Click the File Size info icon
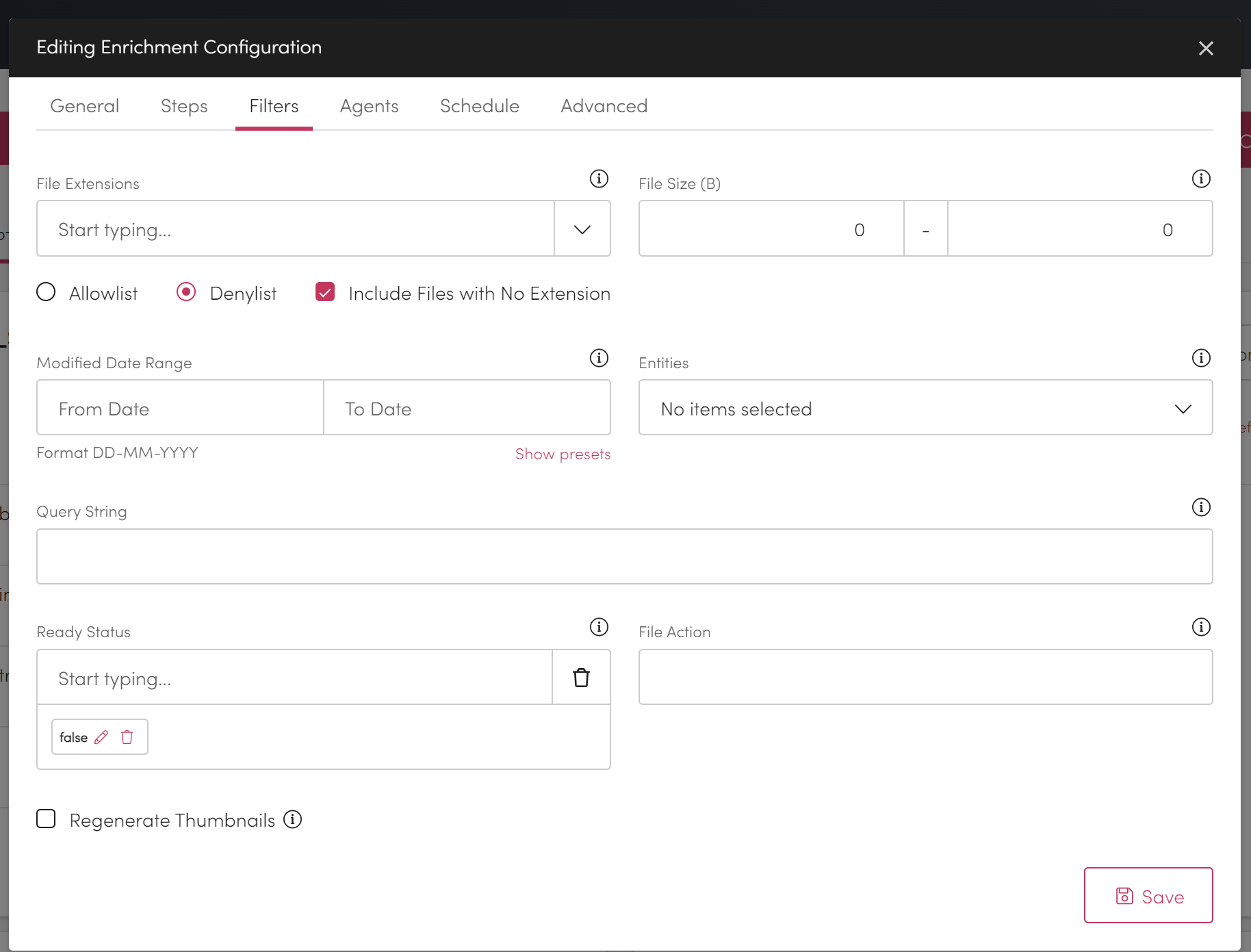Image resolution: width=1251 pixels, height=952 pixels. (1201, 179)
